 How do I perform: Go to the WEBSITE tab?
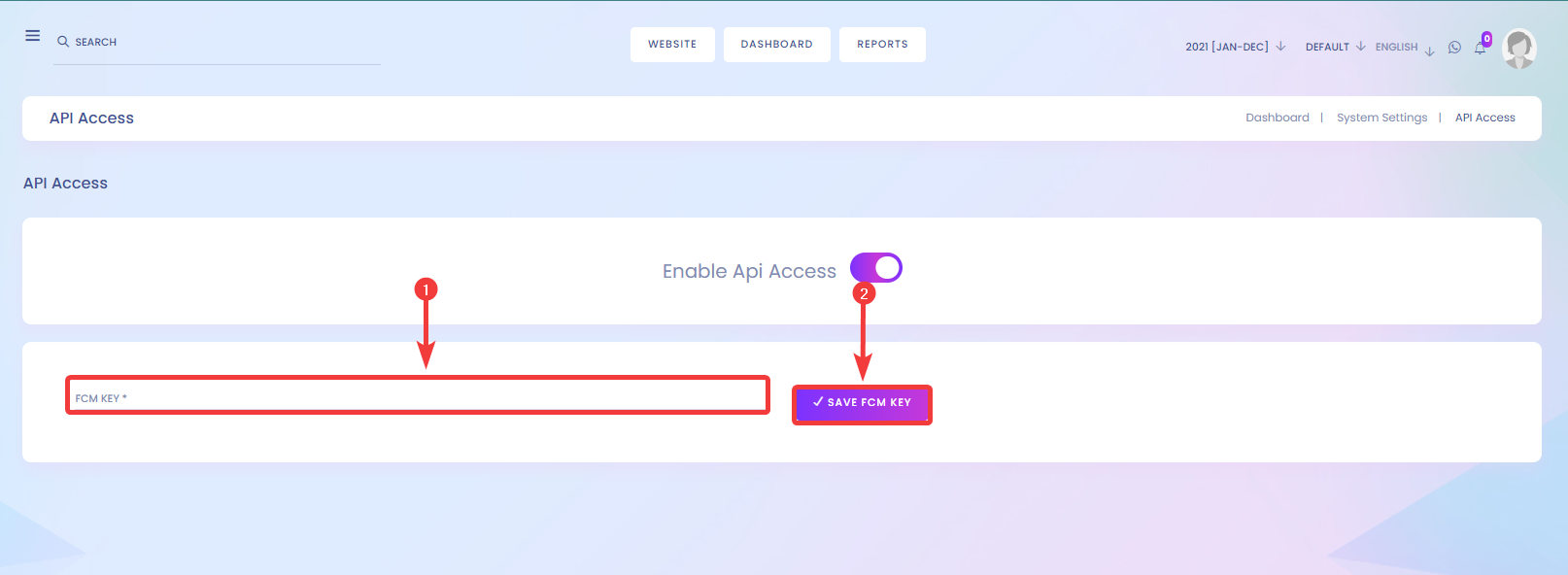(672, 45)
